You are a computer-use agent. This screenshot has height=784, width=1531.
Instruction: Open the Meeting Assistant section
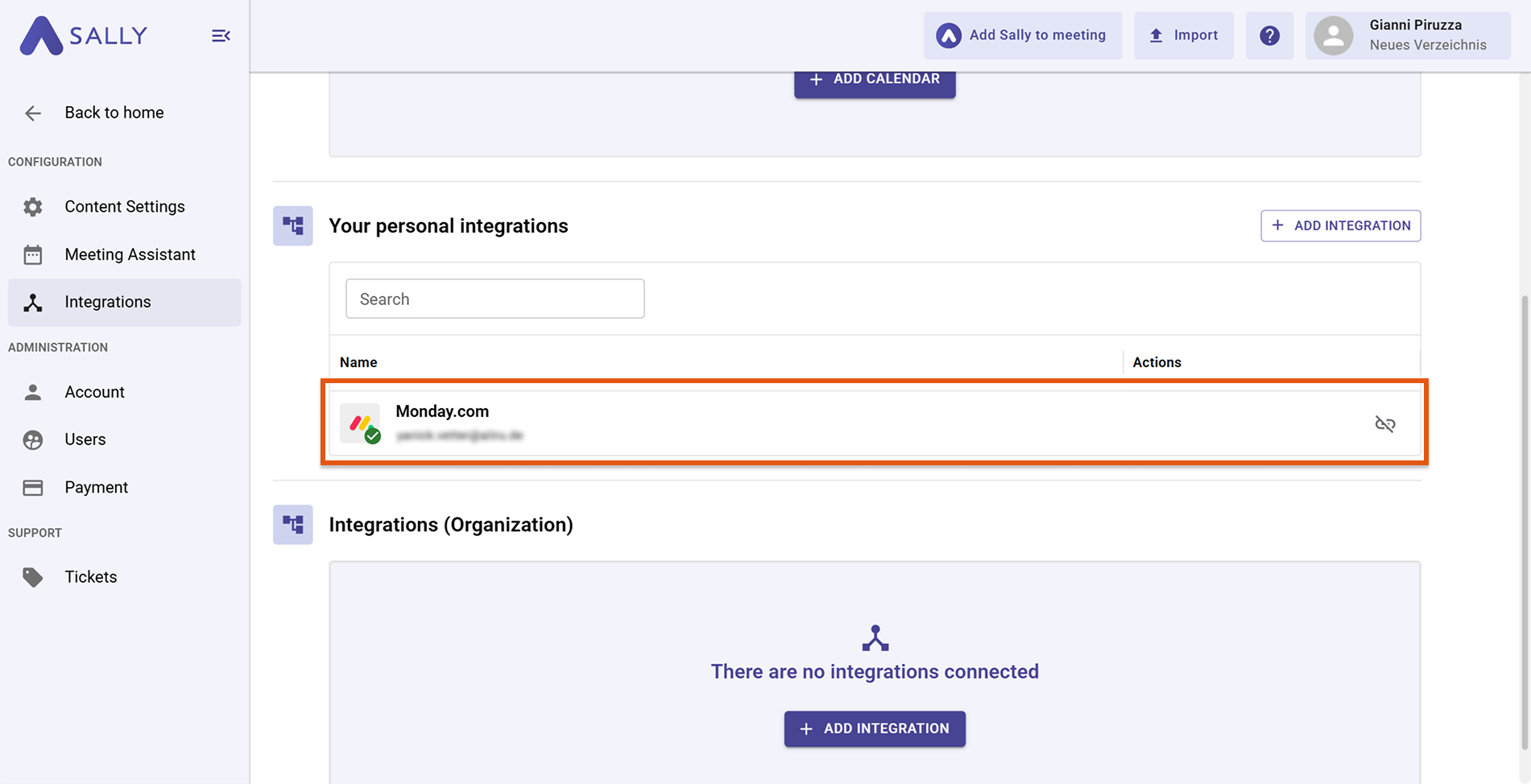pos(129,254)
